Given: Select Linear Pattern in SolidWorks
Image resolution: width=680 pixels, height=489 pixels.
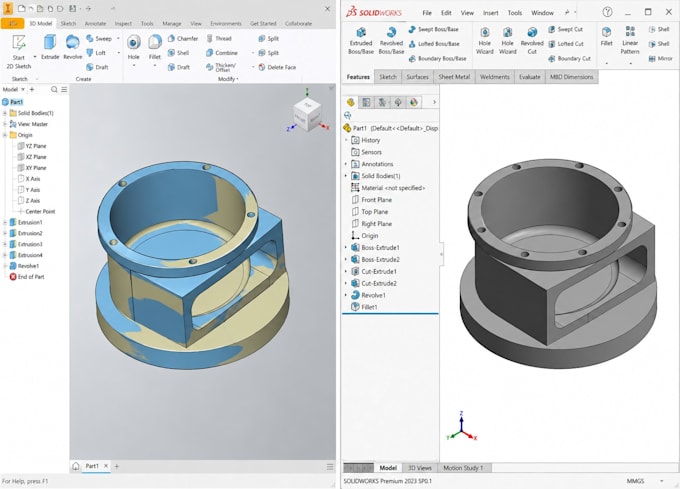Looking at the screenshot, I should pyautogui.click(x=630, y=40).
